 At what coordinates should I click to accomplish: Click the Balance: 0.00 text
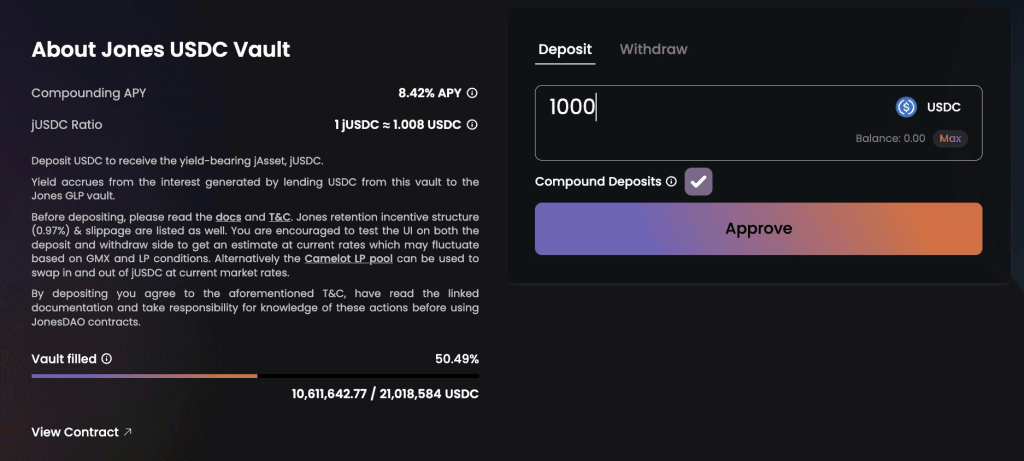[x=890, y=138]
